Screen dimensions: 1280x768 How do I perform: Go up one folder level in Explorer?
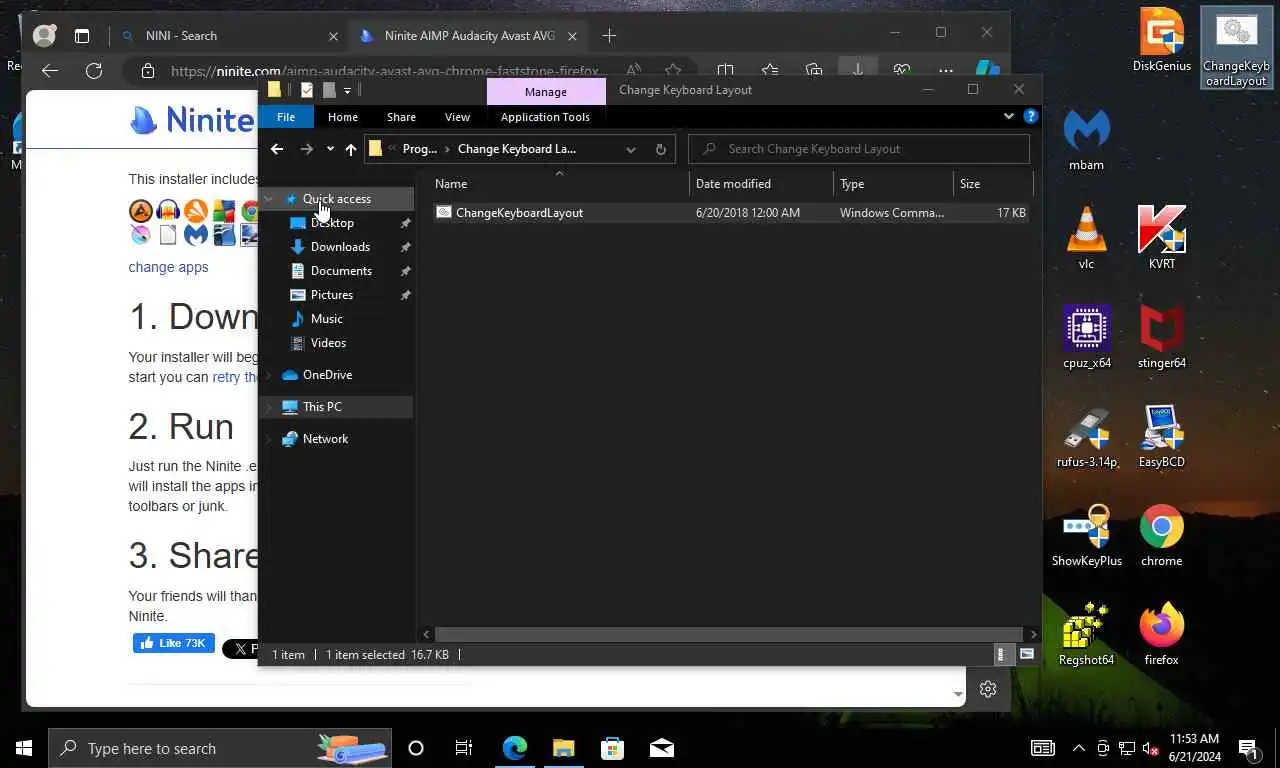pos(350,149)
